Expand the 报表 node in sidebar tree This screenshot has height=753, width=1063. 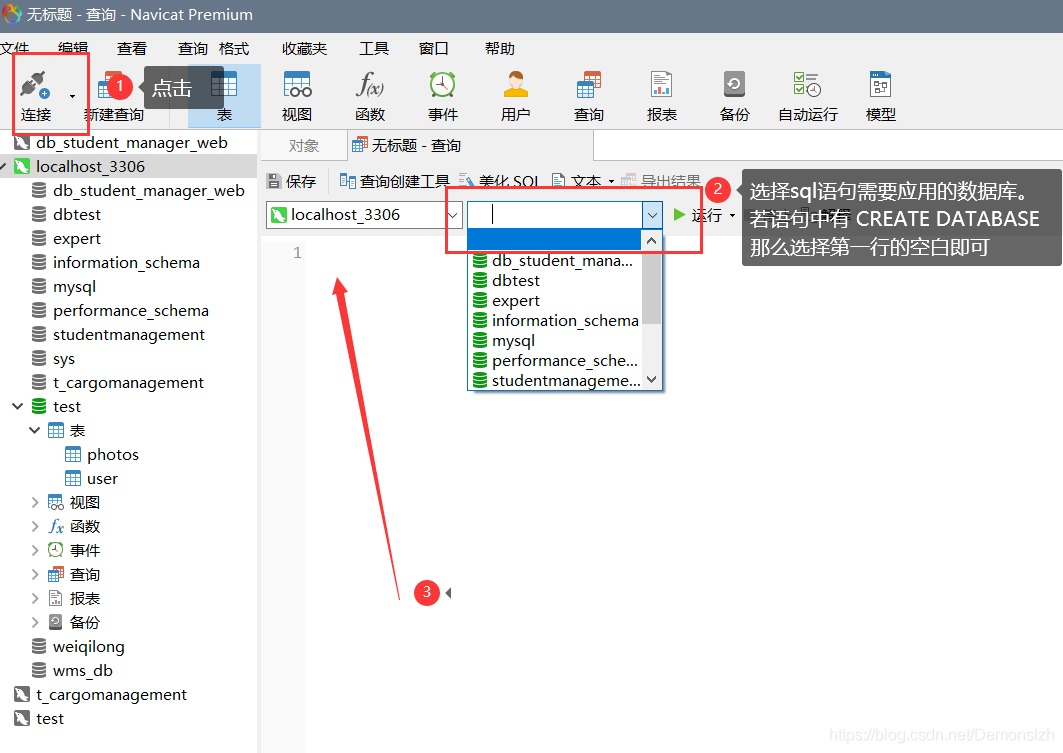[x=35, y=598]
